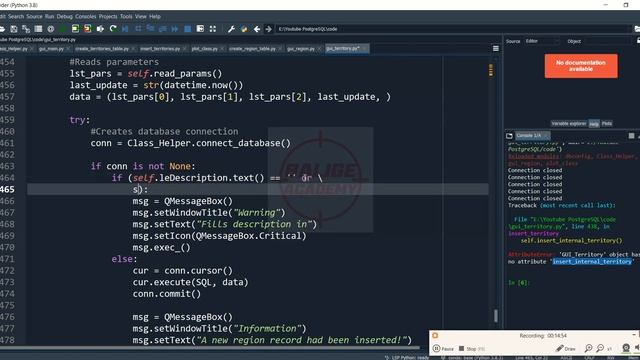Image resolution: width=640 pixels, height=360 pixels.
Task: Maximize current pane icon
Action: (200, 29)
